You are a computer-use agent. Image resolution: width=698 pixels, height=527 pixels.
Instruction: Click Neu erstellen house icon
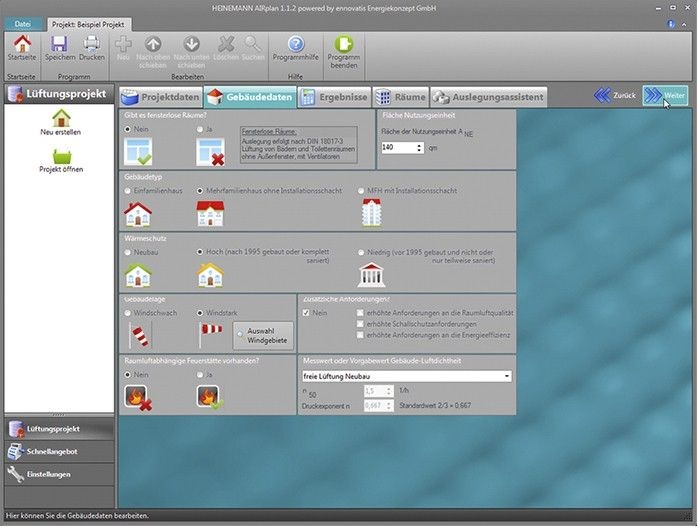click(x=61, y=118)
